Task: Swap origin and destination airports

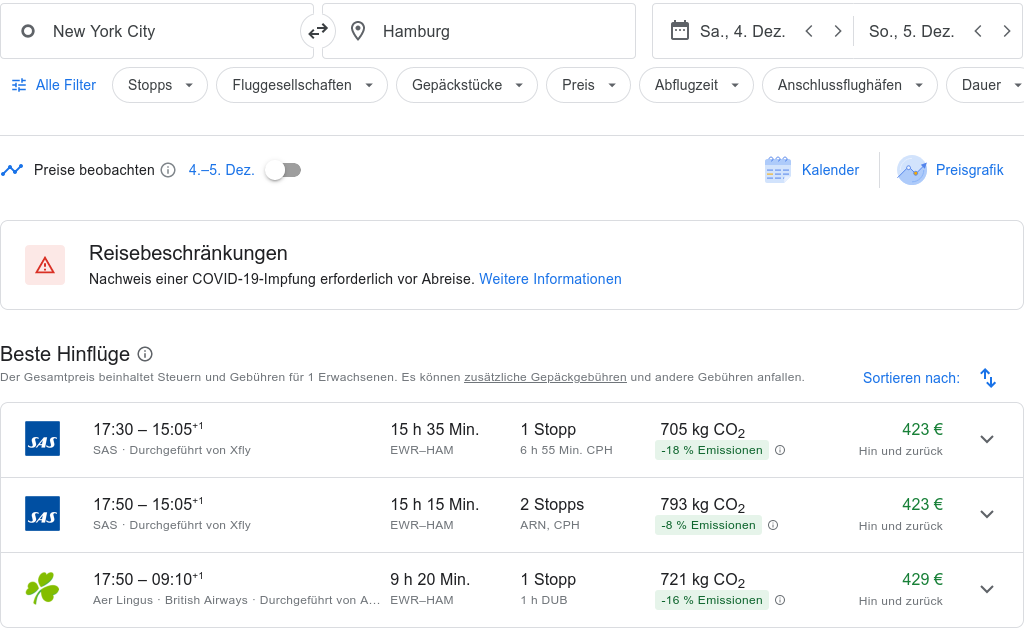Action: tap(318, 31)
